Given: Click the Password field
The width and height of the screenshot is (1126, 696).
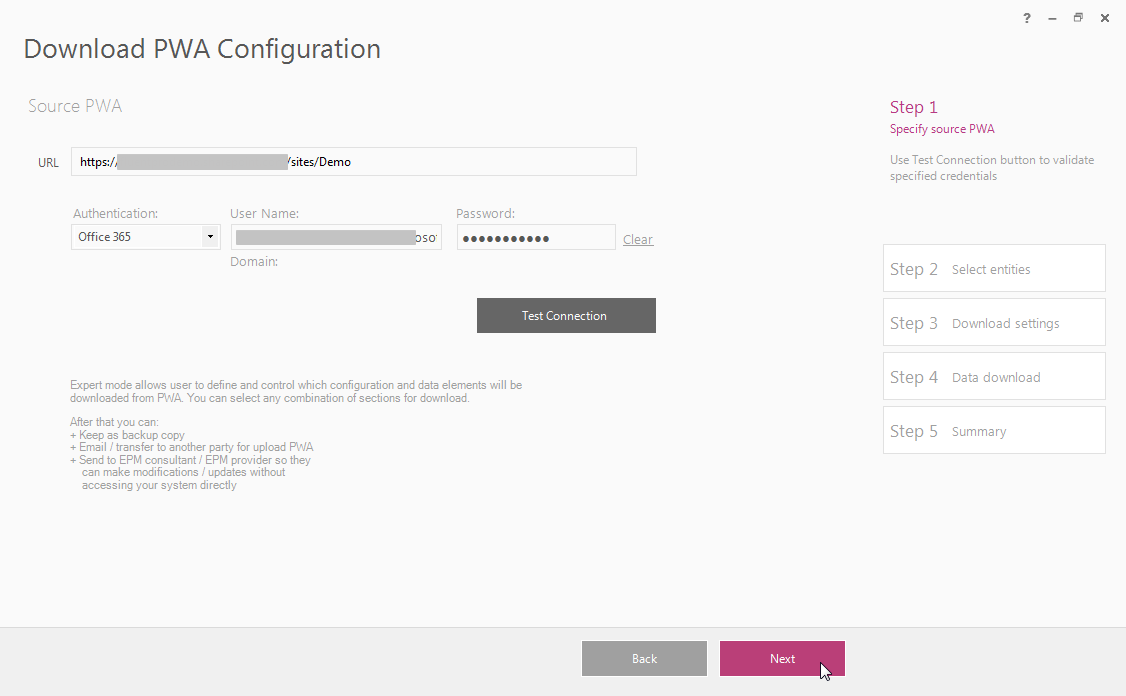Looking at the screenshot, I should click(x=536, y=237).
